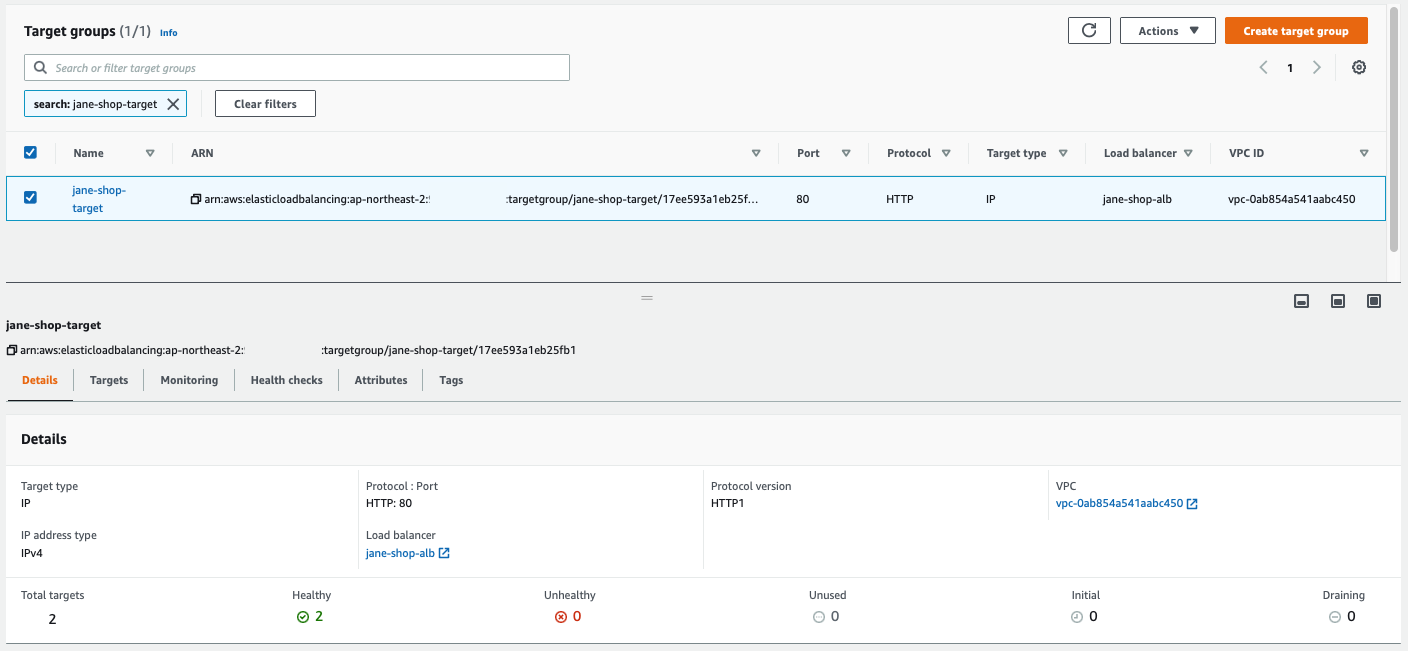
Task: Click 'jane-shop-alb' cell in Load balancer column
Action: tap(1137, 199)
